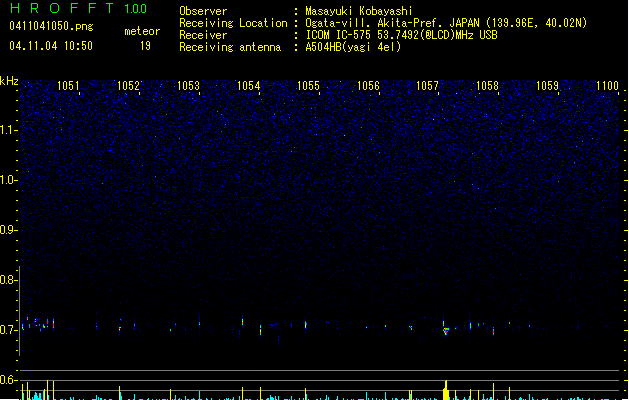Click the HROFFT title text
Viewport: 629px width, 400px height.
tap(62, 8)
